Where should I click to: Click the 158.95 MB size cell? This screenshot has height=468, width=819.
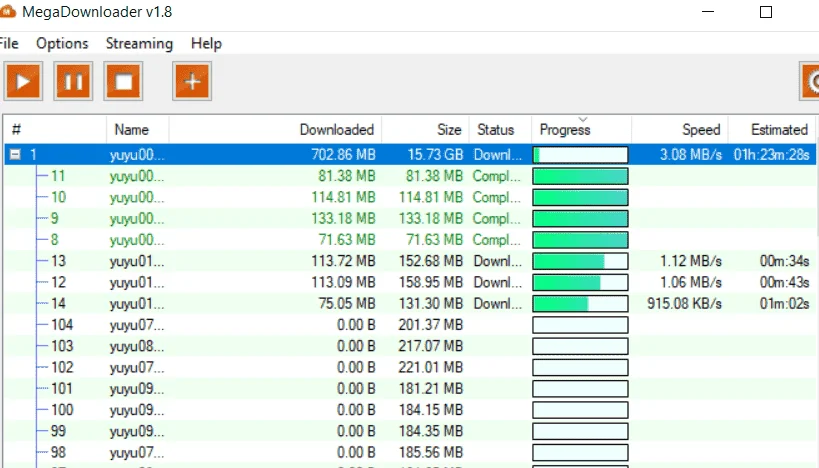(431, 283)
